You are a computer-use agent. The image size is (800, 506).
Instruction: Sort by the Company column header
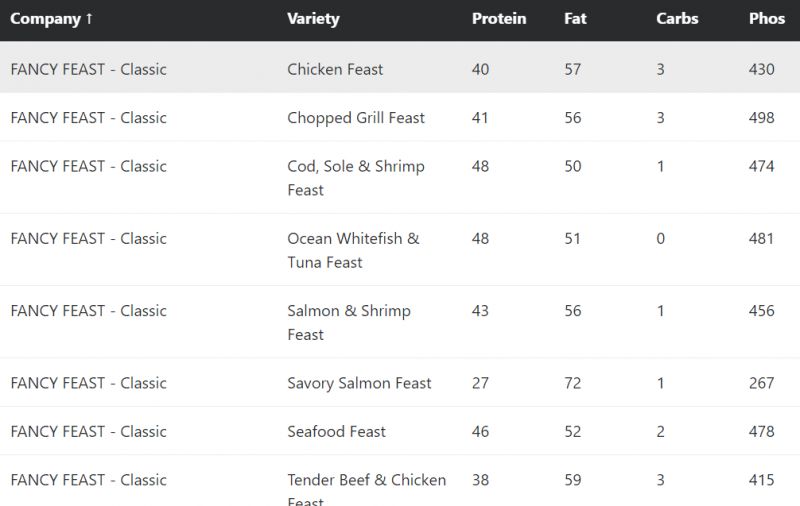tap(52, 19)
